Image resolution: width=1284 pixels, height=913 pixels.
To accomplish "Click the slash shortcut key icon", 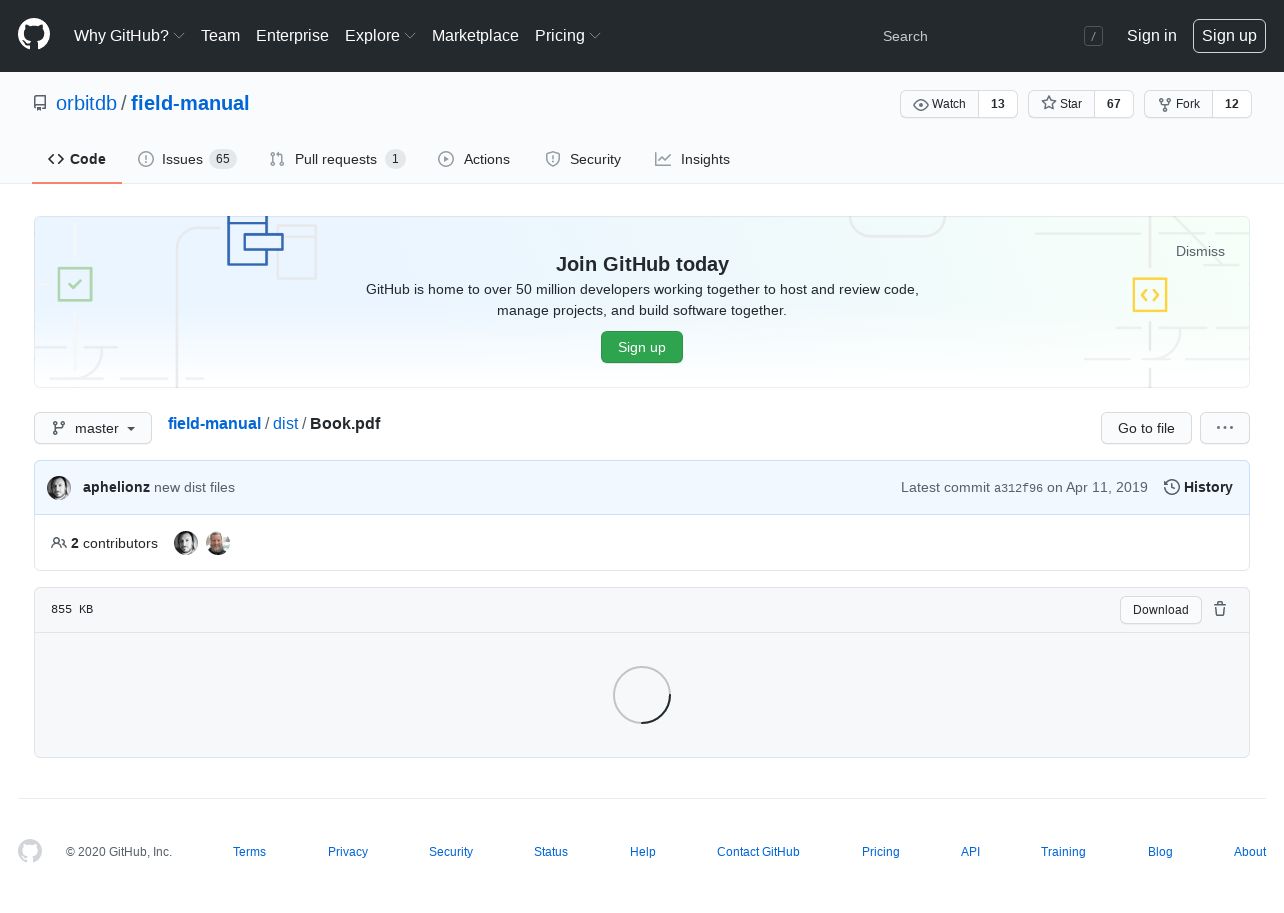I will 1093,36.
